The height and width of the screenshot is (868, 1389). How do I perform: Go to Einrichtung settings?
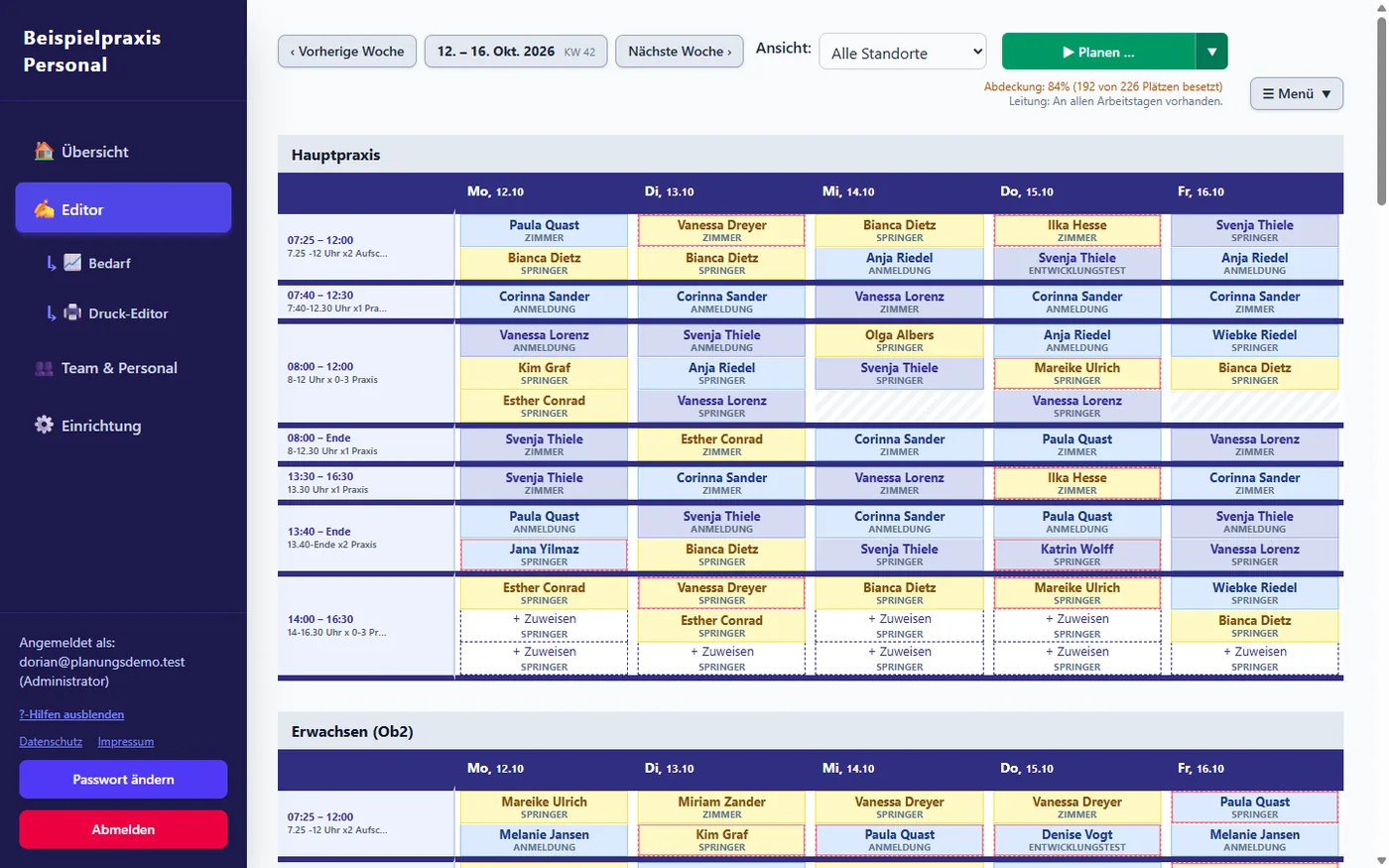pos(123,426)
